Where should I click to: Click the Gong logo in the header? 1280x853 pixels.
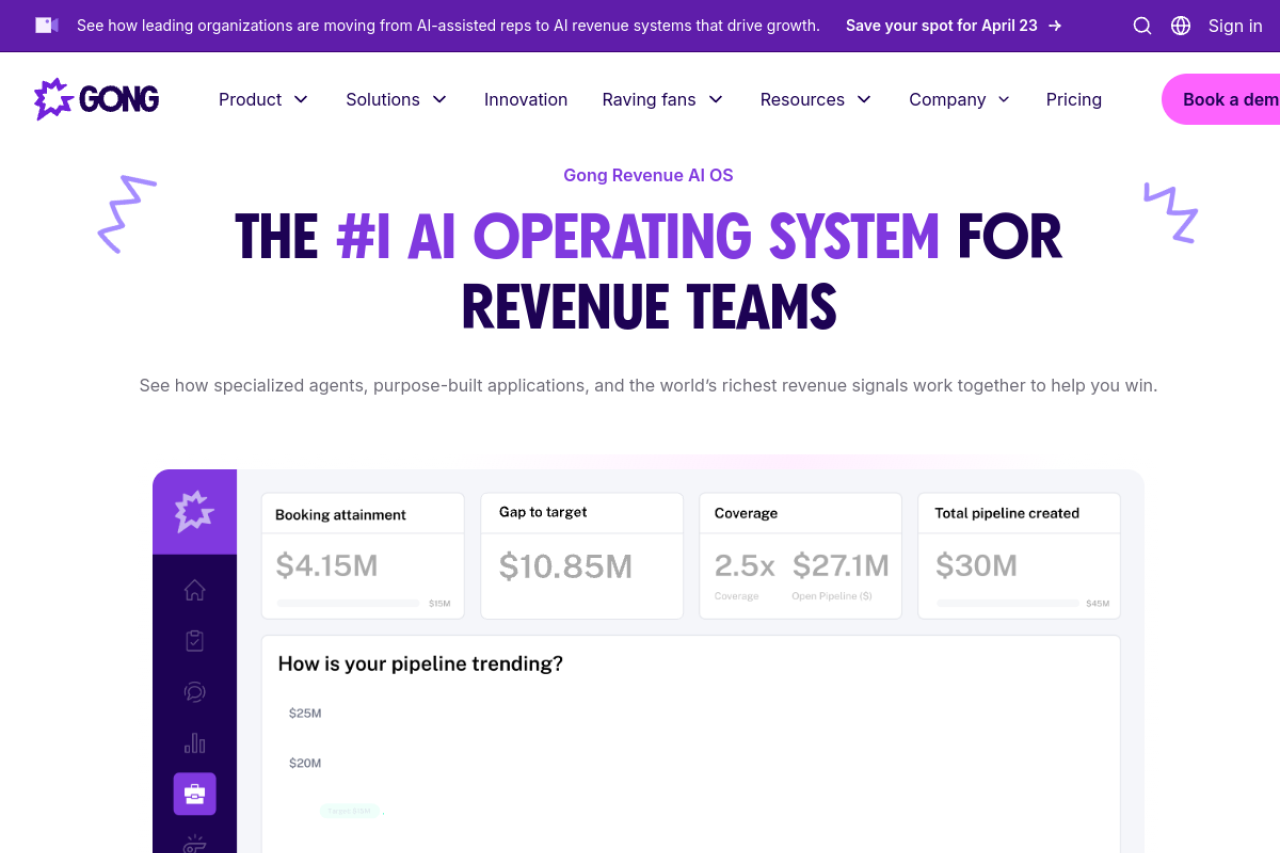[96, 99]
